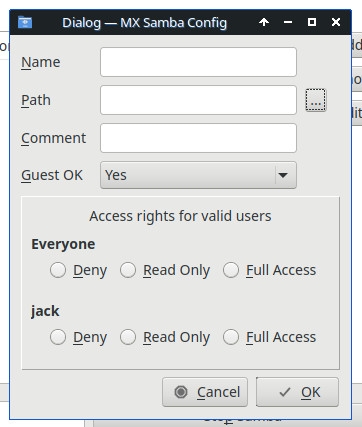This screenshot has height=427, width=362.
Task: Open the Guest OK combo box showing Yes
Action: [198, 175]
